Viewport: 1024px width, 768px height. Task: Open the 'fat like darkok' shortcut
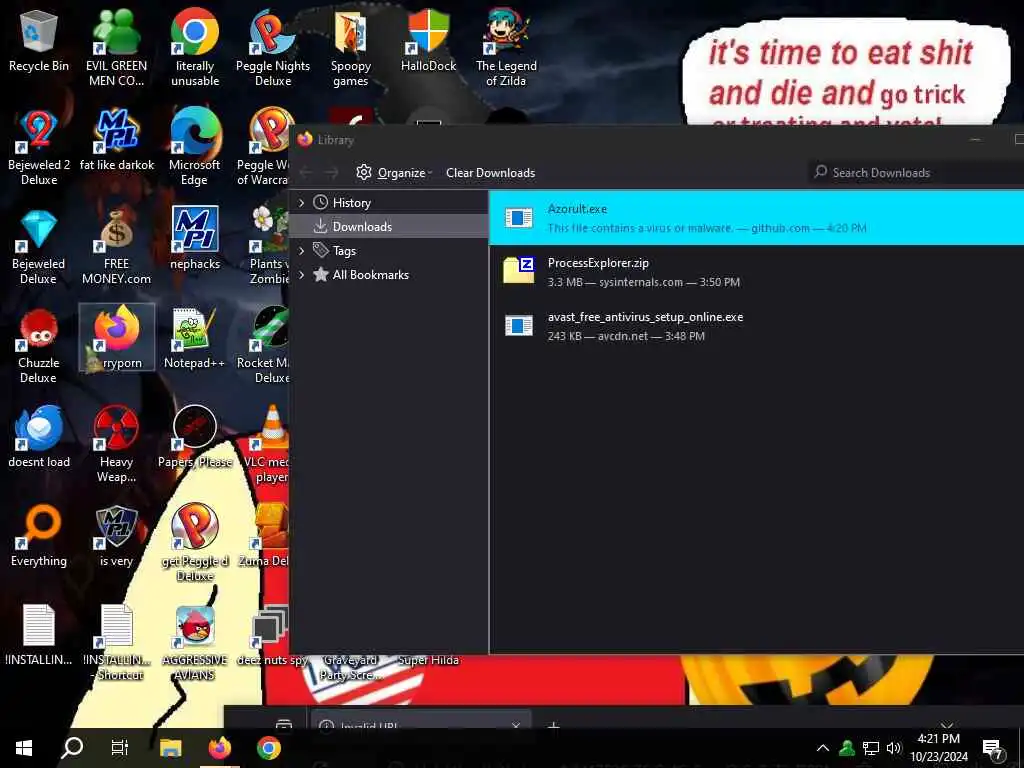[x=116, y=140]
